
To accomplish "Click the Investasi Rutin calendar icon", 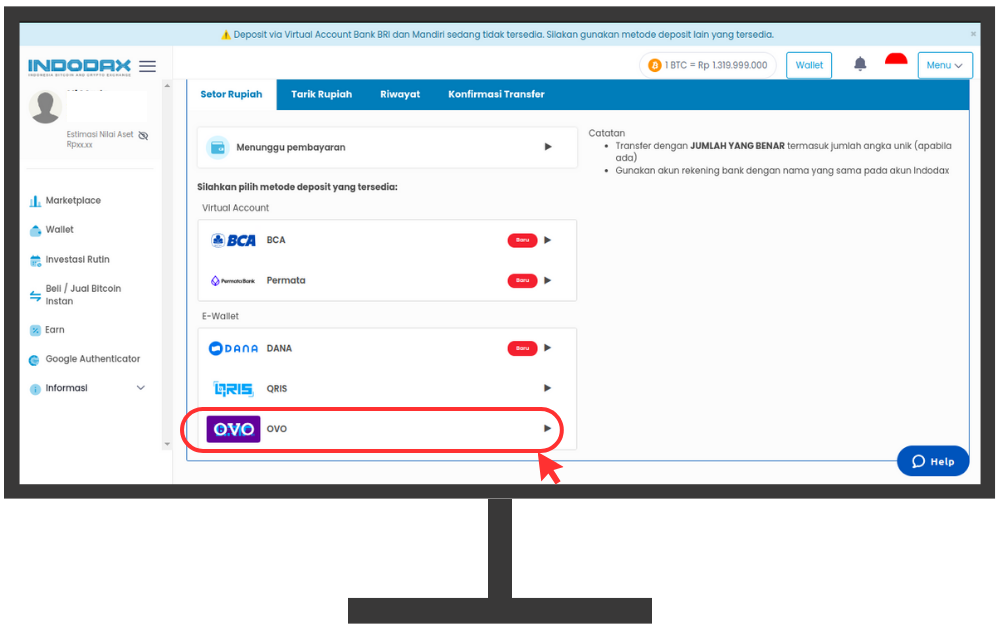I will [x=35, y=260].
